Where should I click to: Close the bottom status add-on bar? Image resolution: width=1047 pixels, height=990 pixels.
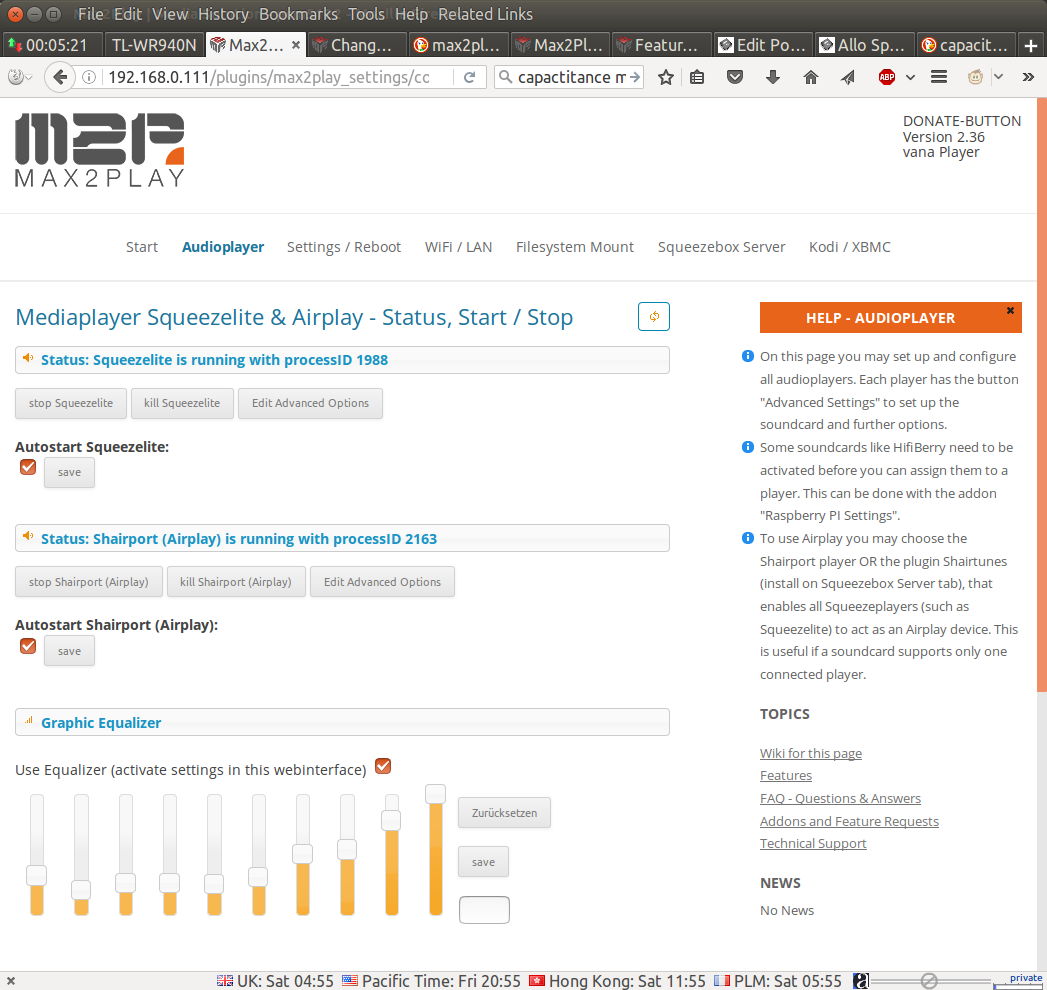click(11, 981)
